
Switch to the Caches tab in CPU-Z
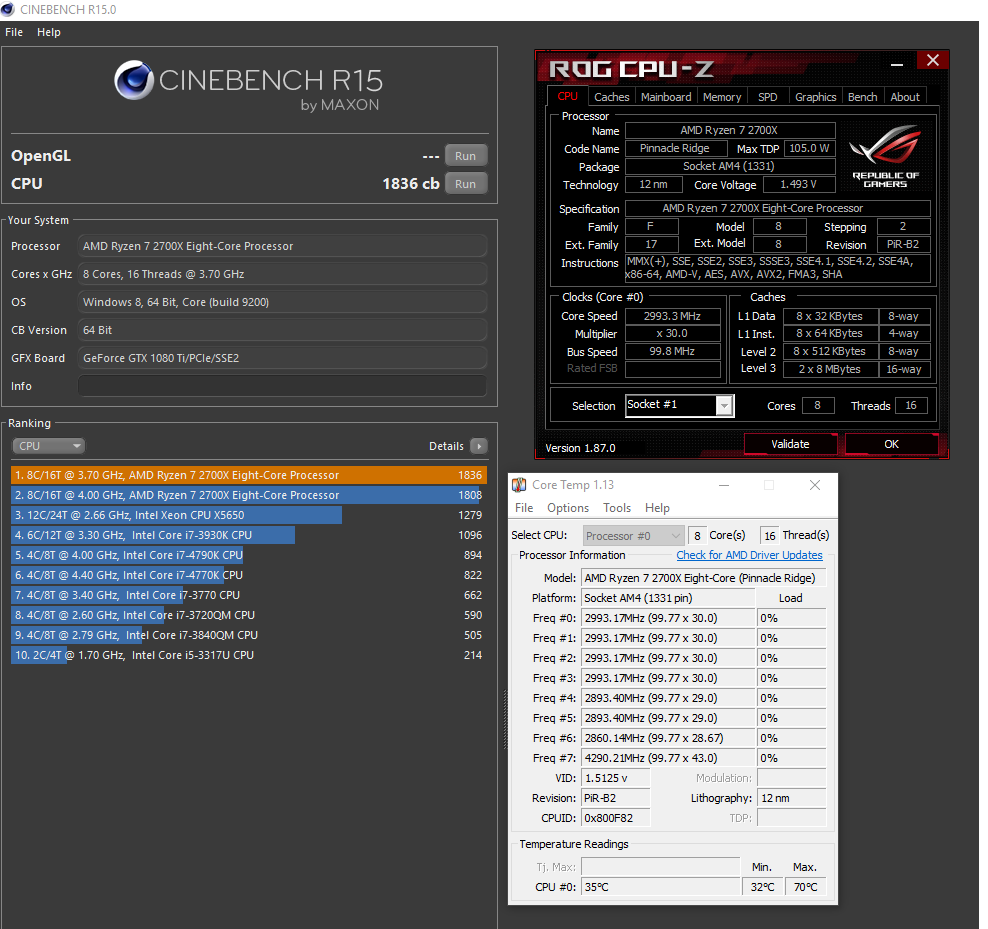tap(611, 97)
